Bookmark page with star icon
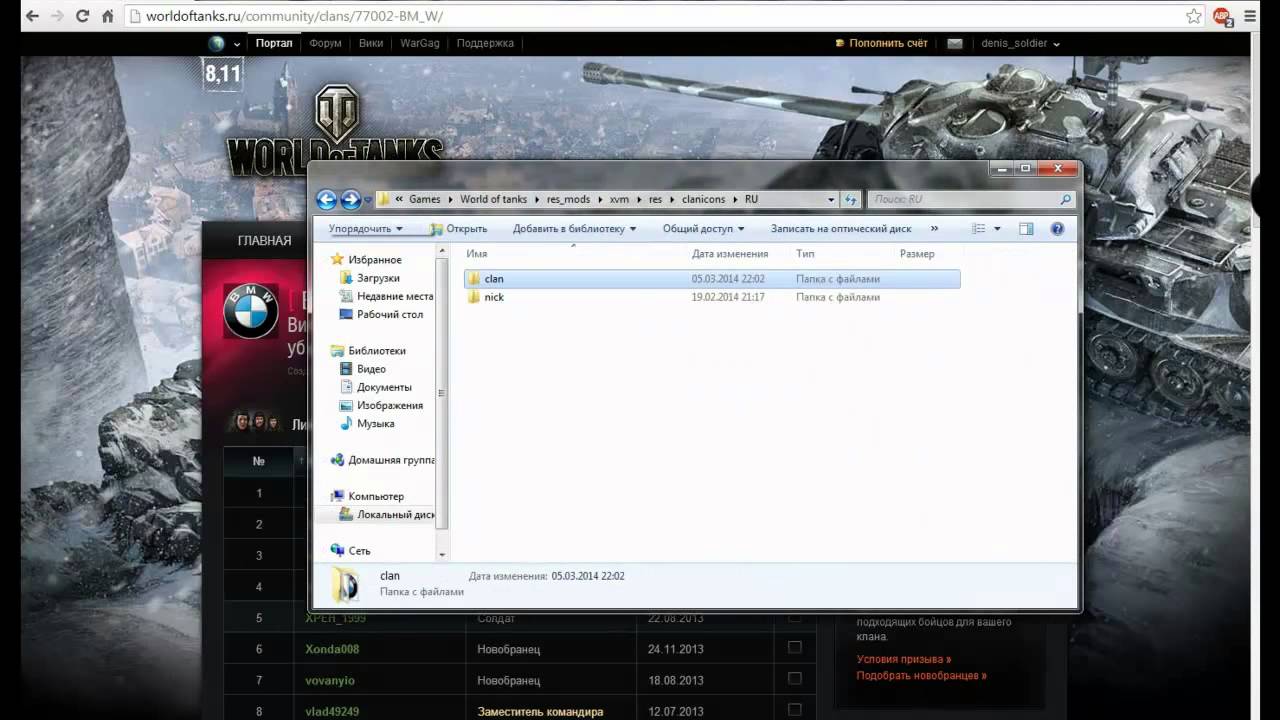This screenshot has width=1280, height=720. (1193, 16)
